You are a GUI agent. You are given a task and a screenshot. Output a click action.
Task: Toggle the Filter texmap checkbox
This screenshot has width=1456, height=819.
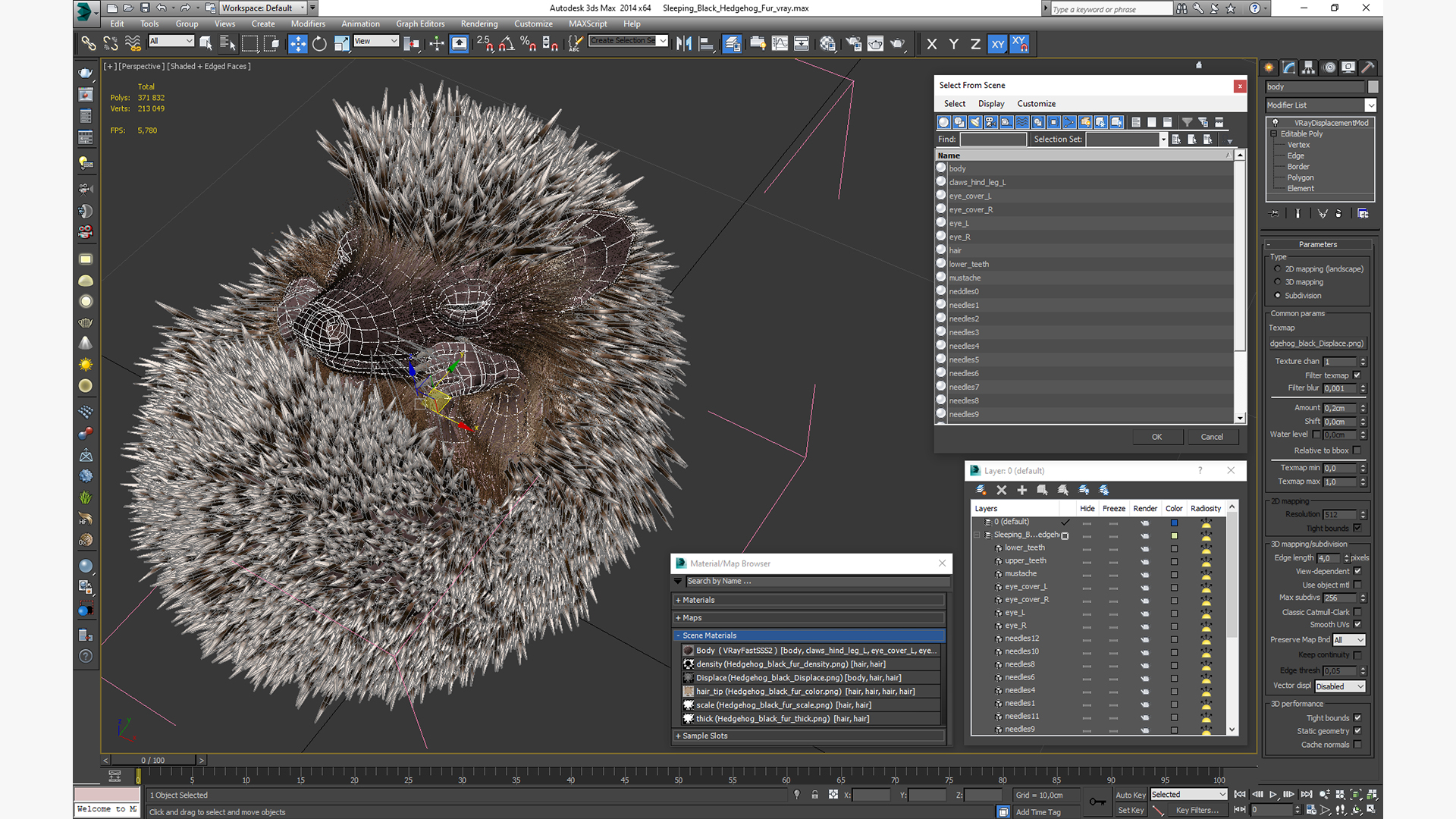(x=1357, y=375)
